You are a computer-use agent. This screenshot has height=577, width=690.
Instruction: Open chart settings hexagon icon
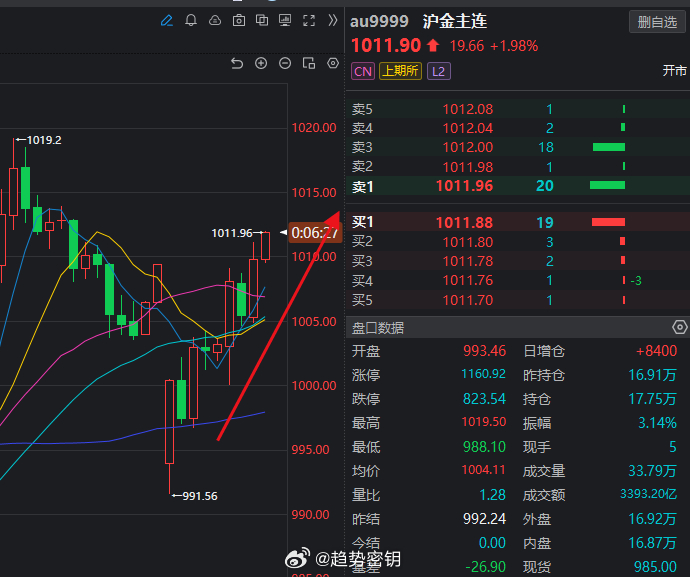pyautogui.click(x=333, y=63)
